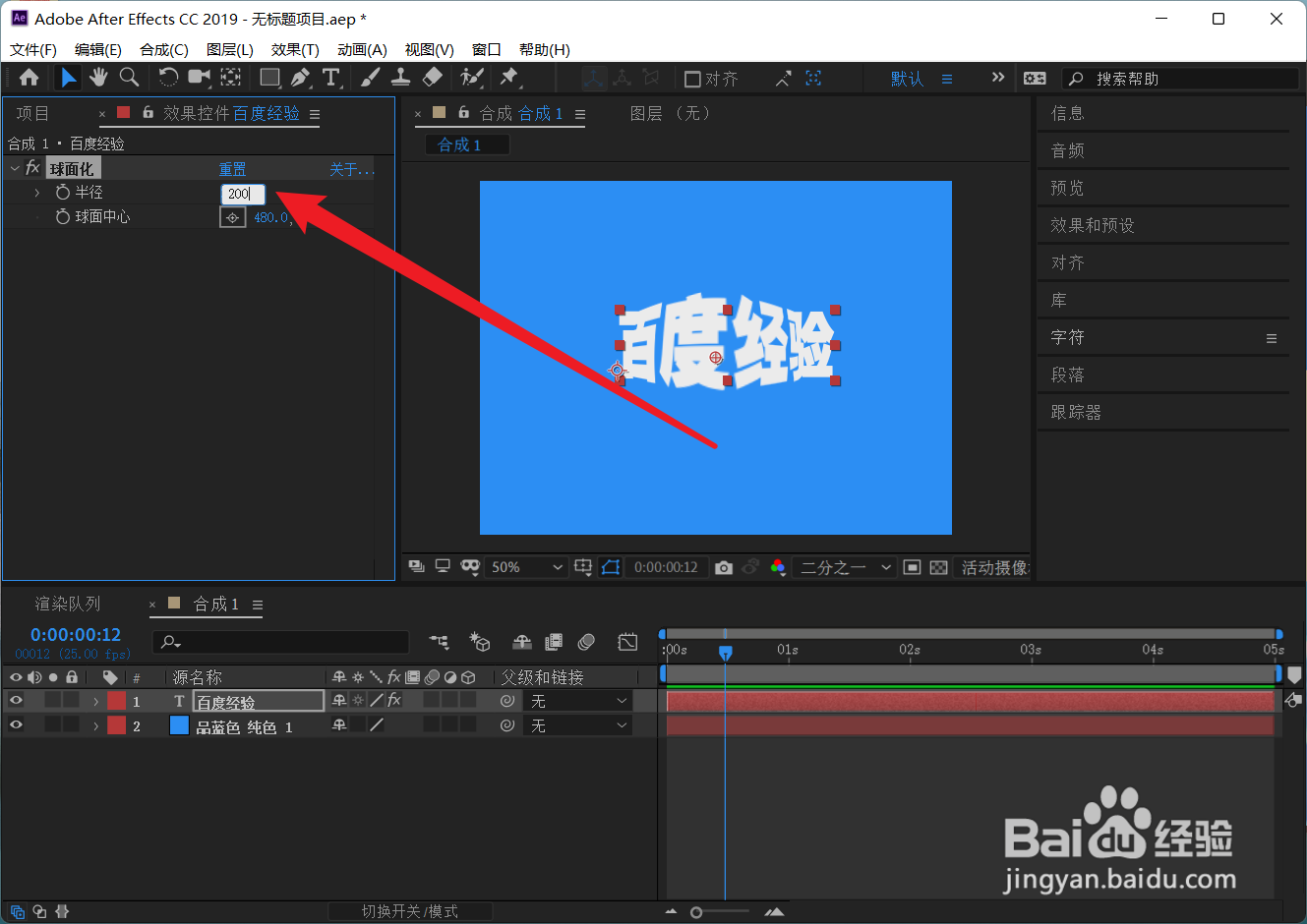Open the 合成(C) menu
This screenshot has height=924, width=1307.
tap(164, 49)
